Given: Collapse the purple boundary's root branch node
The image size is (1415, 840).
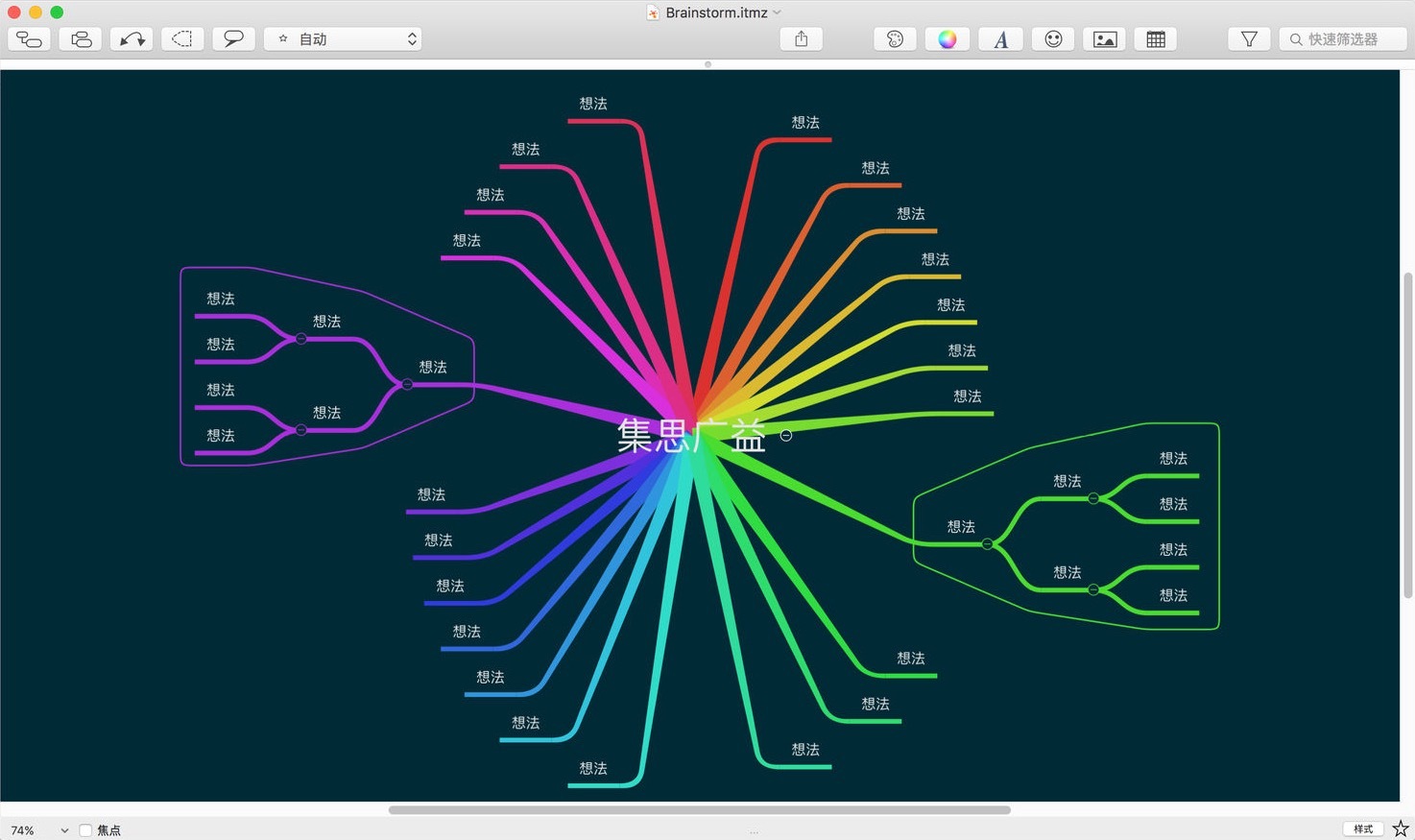Looking at the screenshot, I should coord(407,384).
